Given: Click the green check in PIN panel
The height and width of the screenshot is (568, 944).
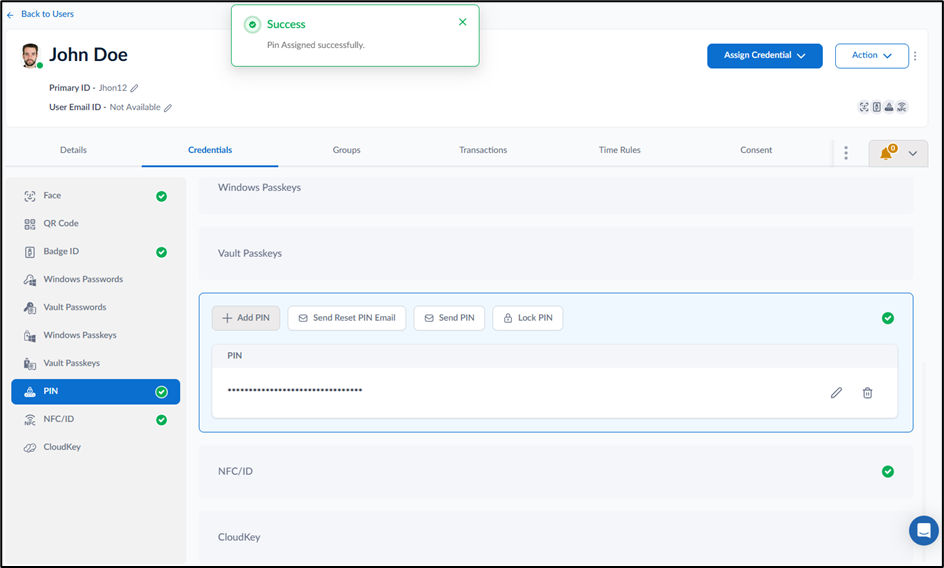Looking at the screenshot, I should pyautogui.click(x=888, y=318).
